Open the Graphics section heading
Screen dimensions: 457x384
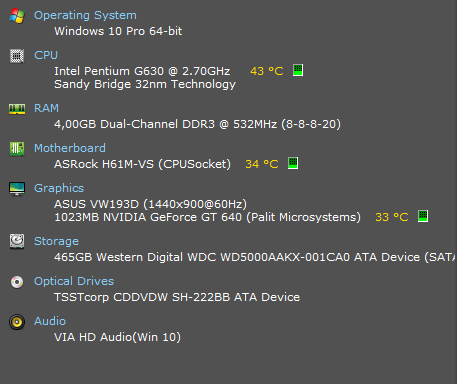(59, 188)
